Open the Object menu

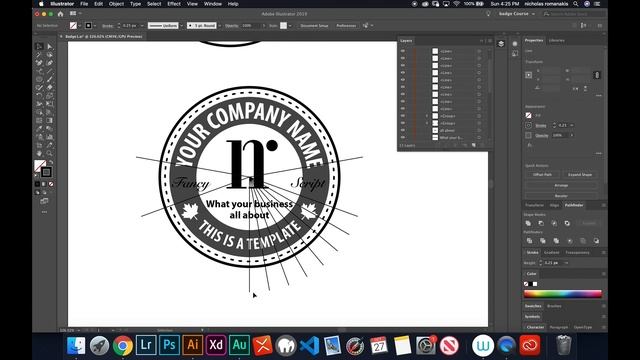(116, 4)
